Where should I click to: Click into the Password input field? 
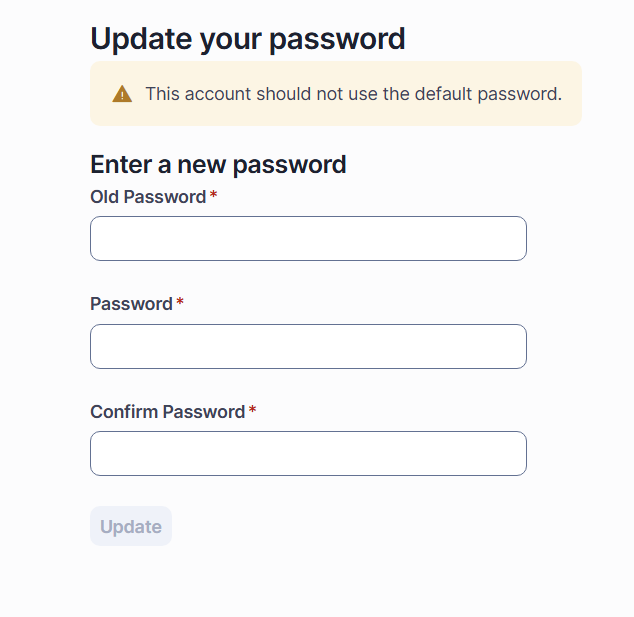(x=308, y=346)
